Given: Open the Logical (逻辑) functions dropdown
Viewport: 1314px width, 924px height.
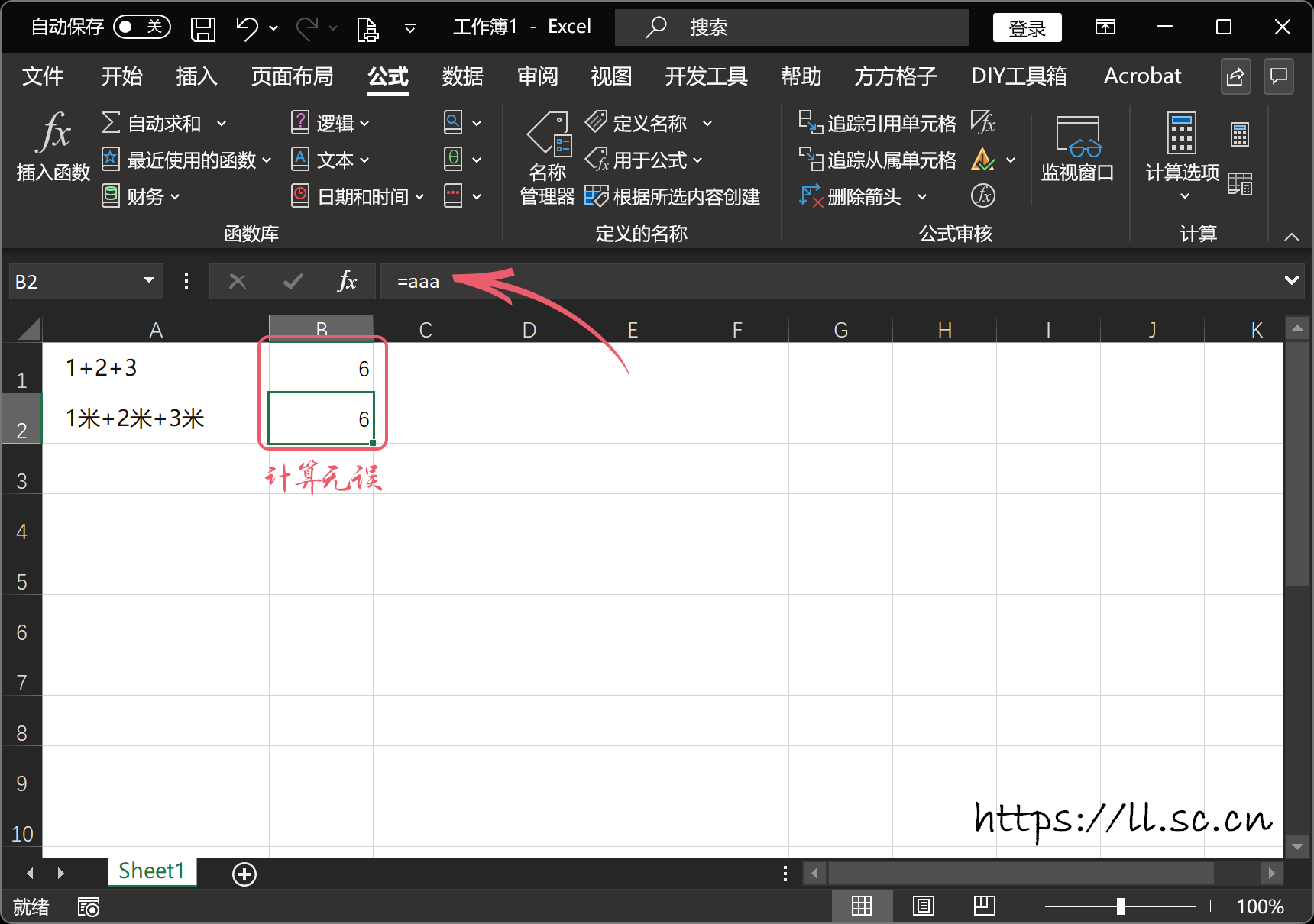Looking at the screenshot, I should coord(332,123).
